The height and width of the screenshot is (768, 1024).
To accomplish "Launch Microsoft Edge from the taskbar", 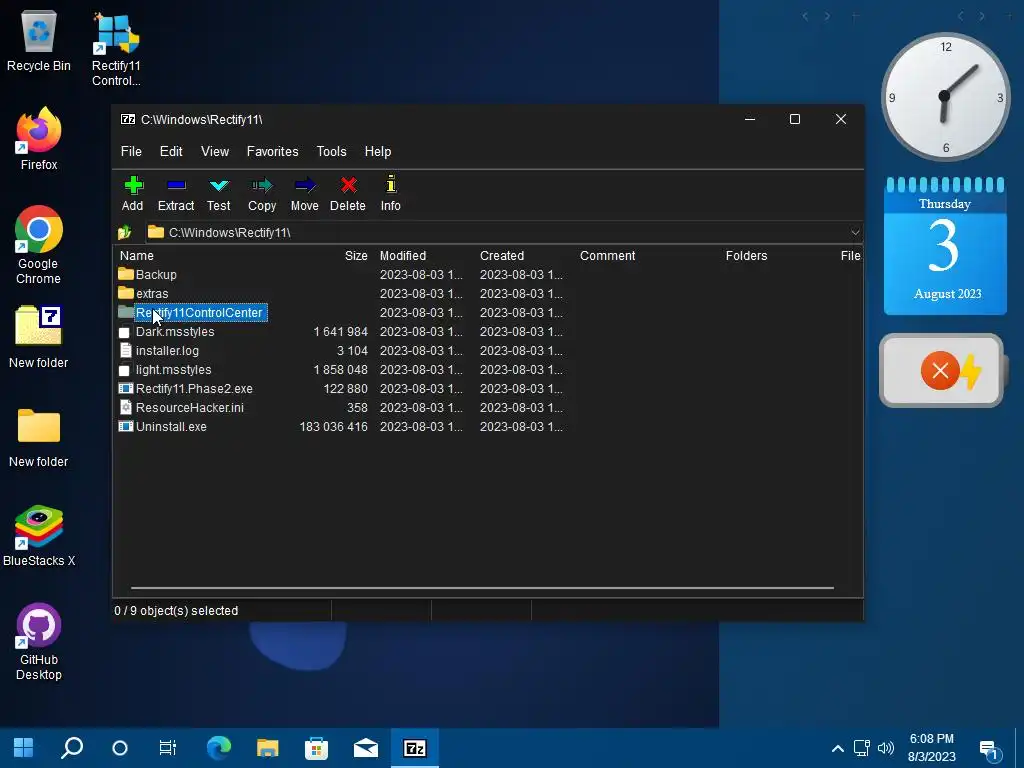I will pos(219,748).
